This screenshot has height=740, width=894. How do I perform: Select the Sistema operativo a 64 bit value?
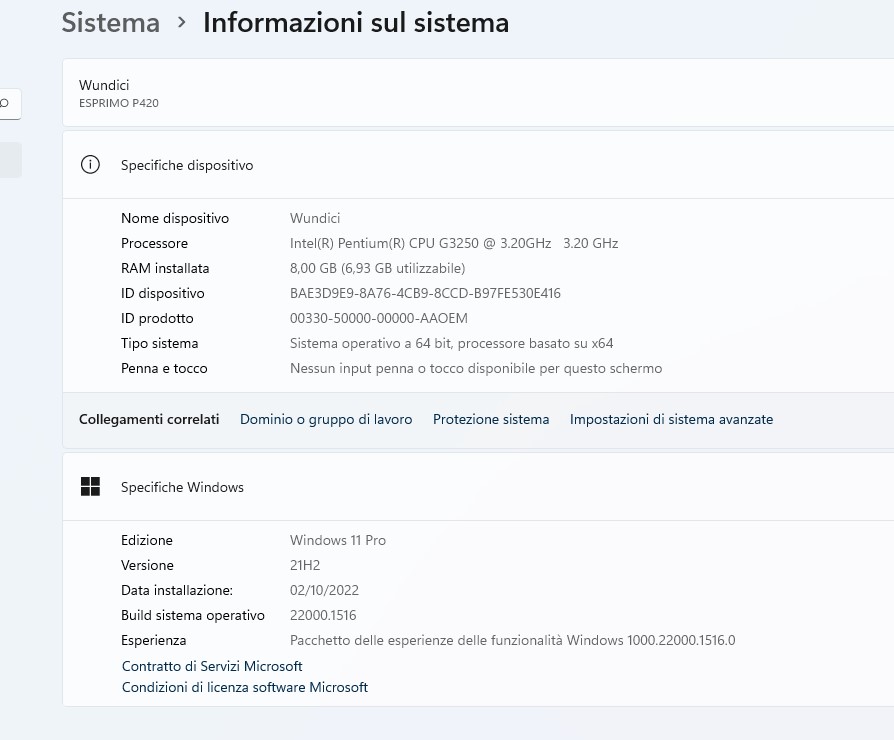(452, 344)
